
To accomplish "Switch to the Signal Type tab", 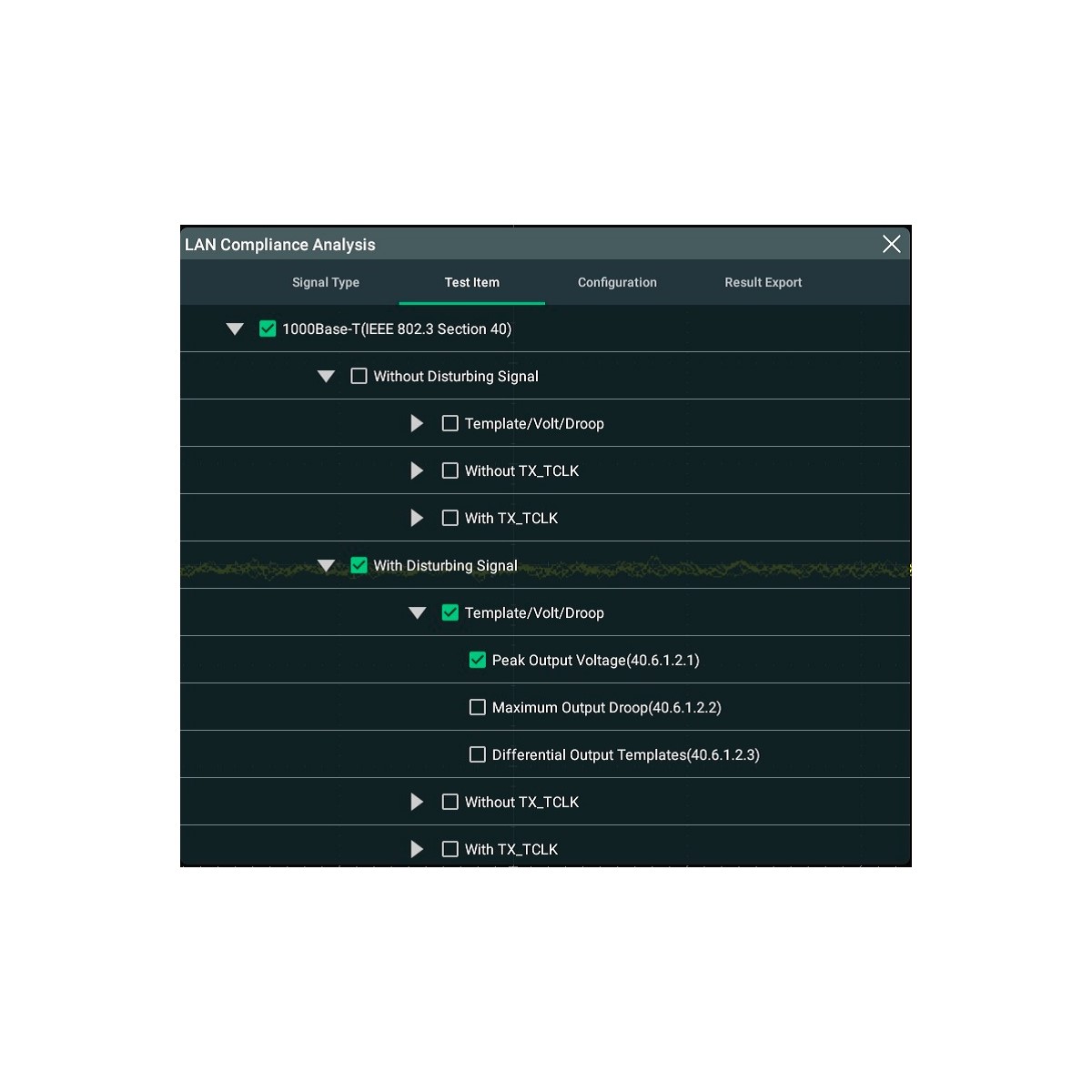I will click(326, 282).
